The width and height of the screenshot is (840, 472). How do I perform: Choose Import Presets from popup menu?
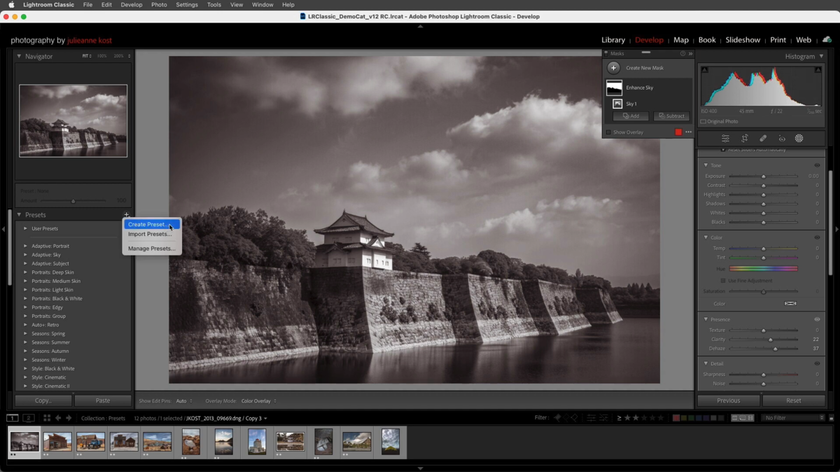(x=152, y=234)
